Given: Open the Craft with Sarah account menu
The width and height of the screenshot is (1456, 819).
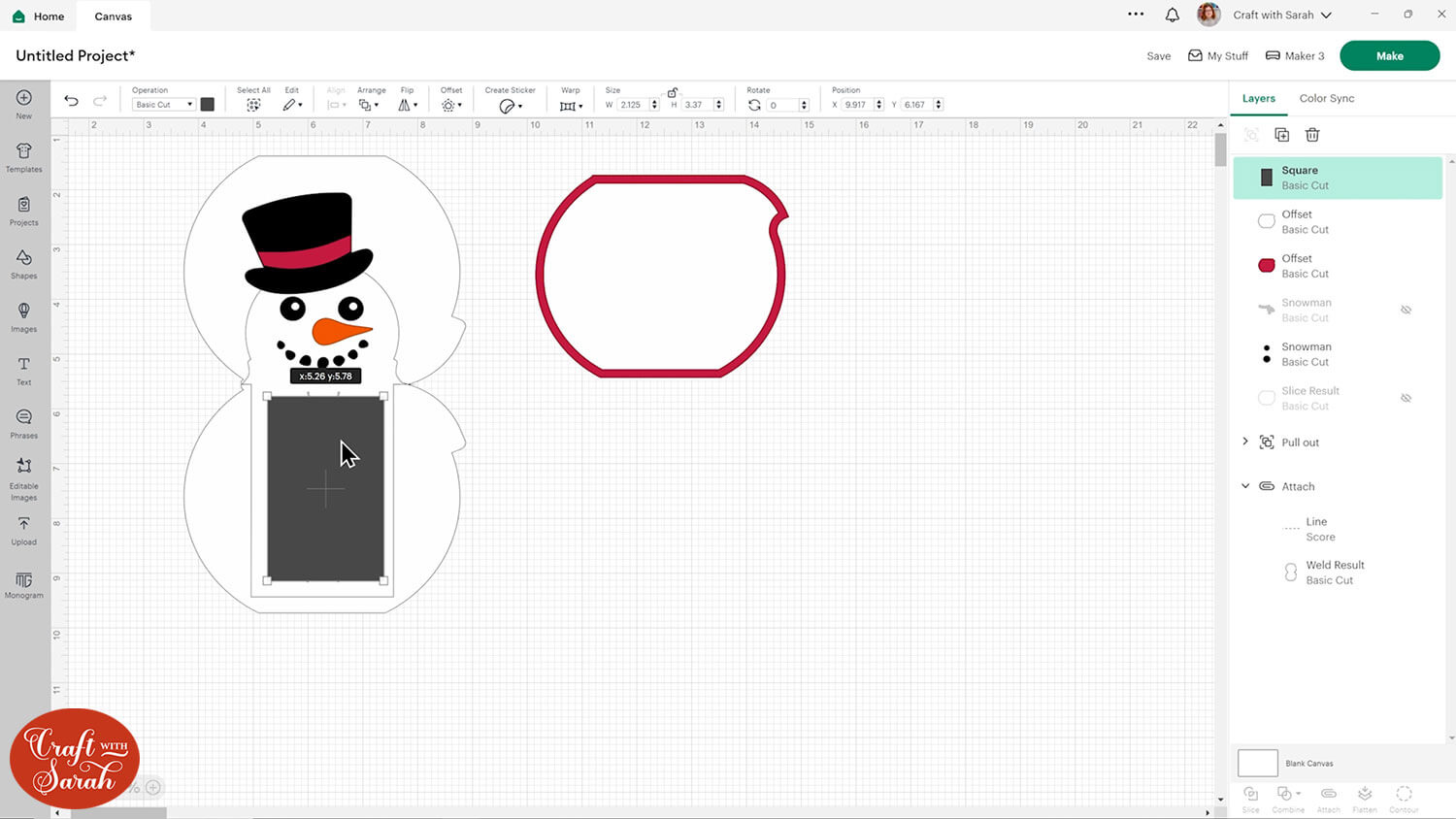Looking at the screenshot, I should coord(1282,15).
